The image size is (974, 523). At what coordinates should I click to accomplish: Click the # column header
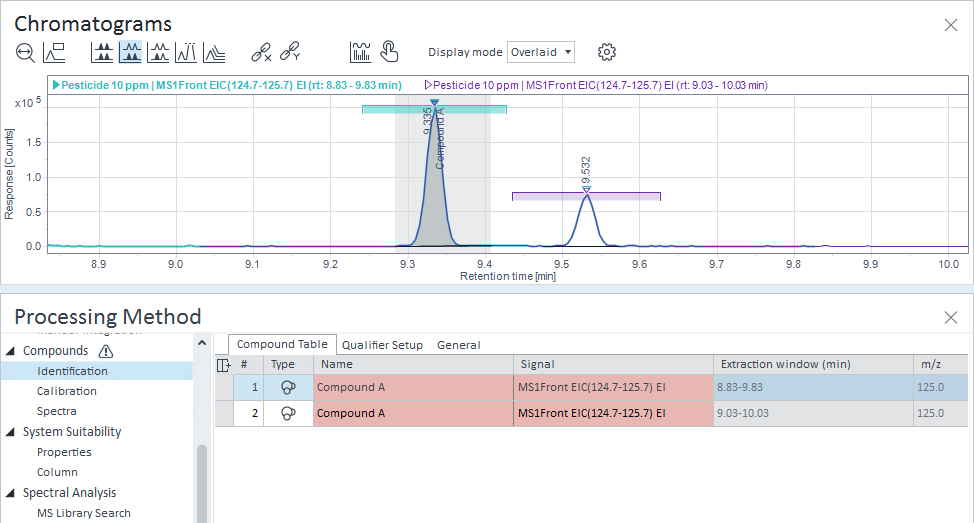coord(248,365)
